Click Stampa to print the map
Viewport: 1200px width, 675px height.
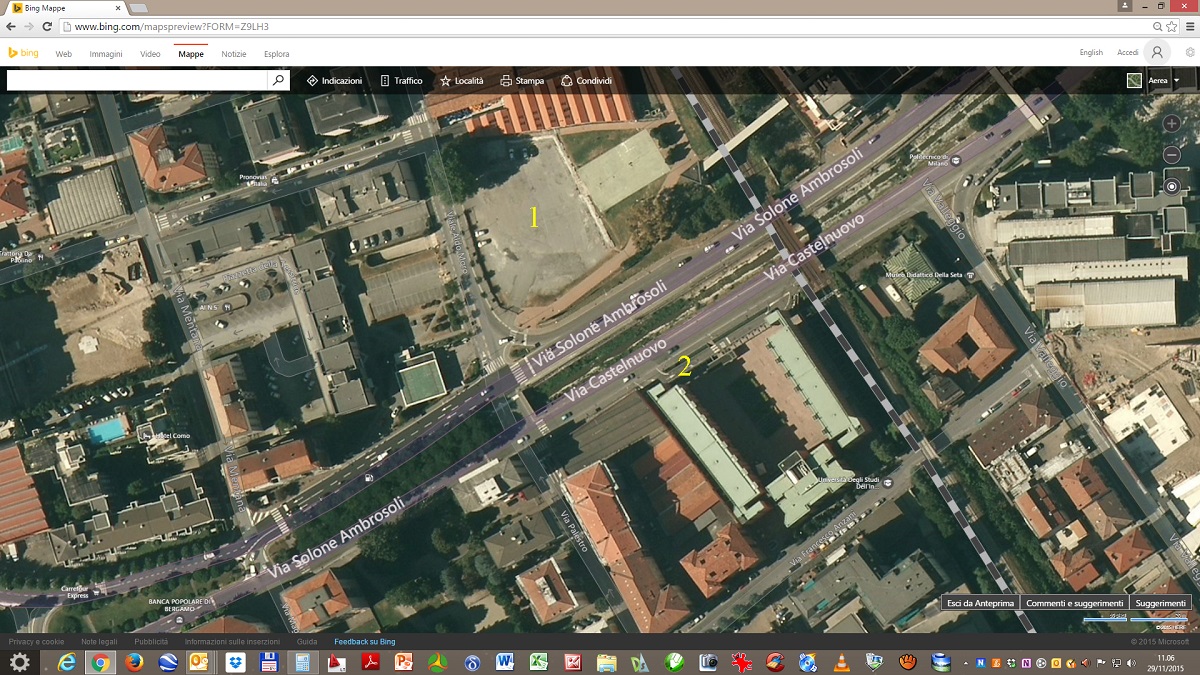522,80
